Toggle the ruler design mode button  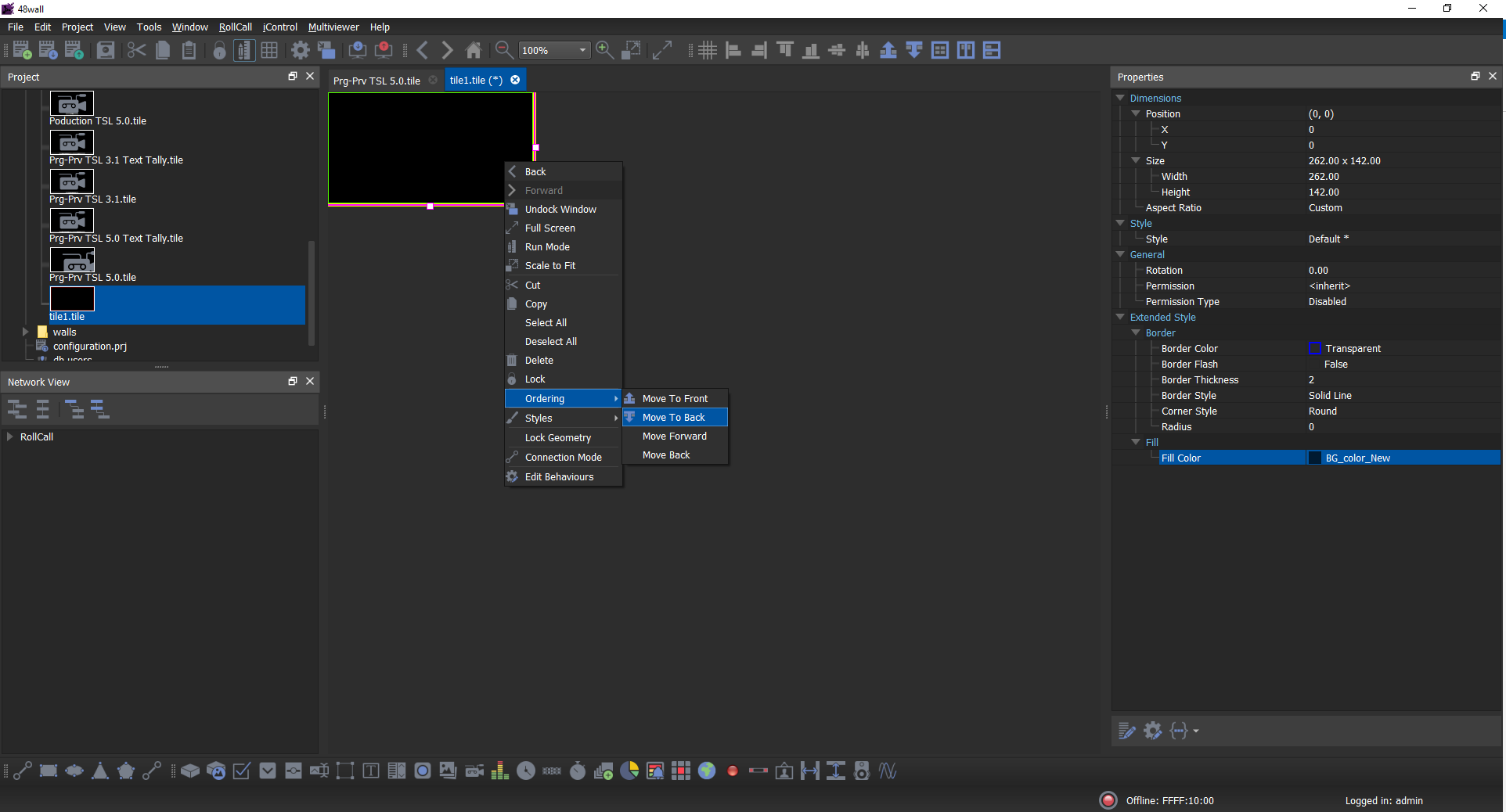(x=244, y=50)
